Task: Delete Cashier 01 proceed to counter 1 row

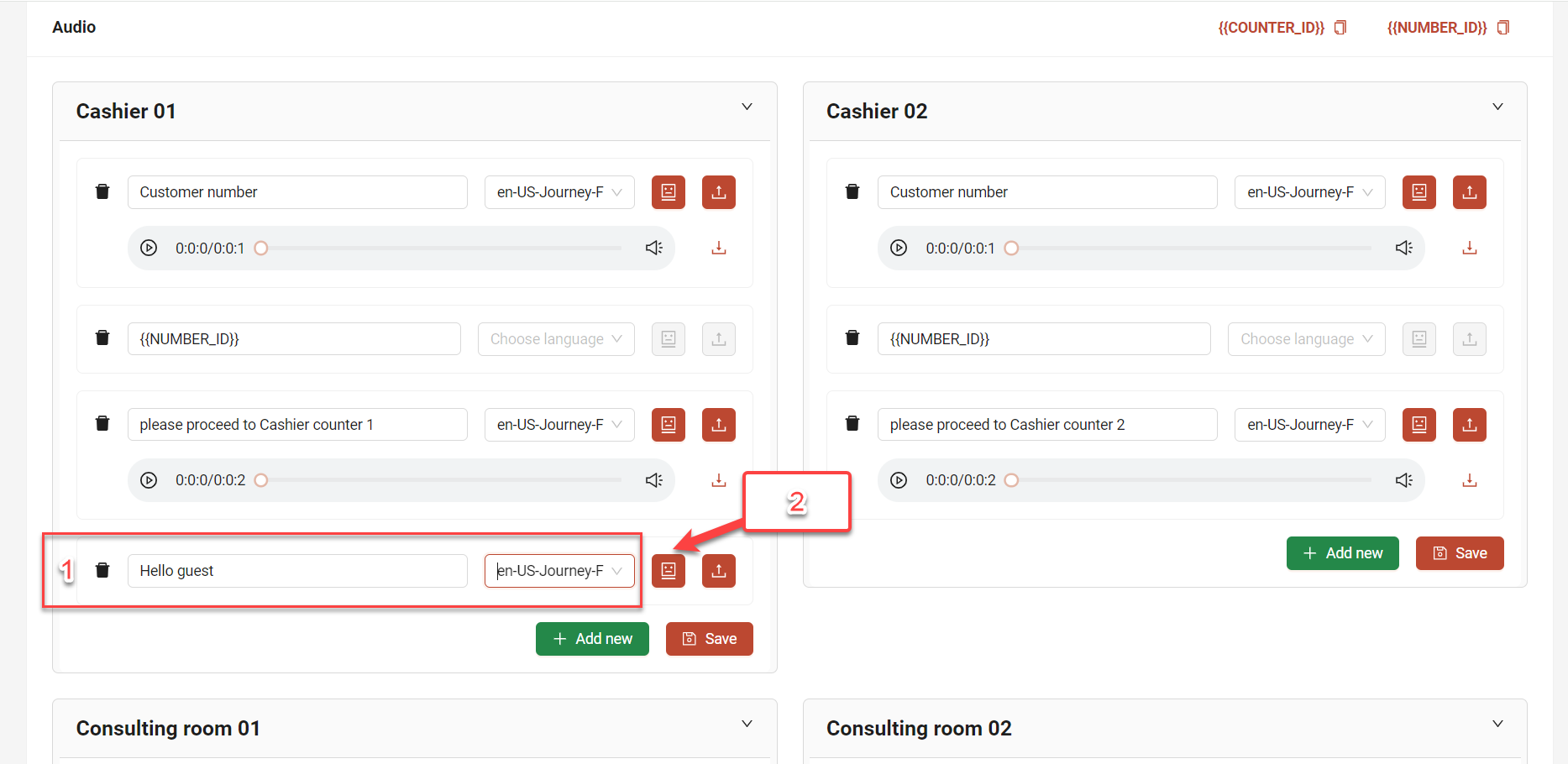Action: pos(102,423)
